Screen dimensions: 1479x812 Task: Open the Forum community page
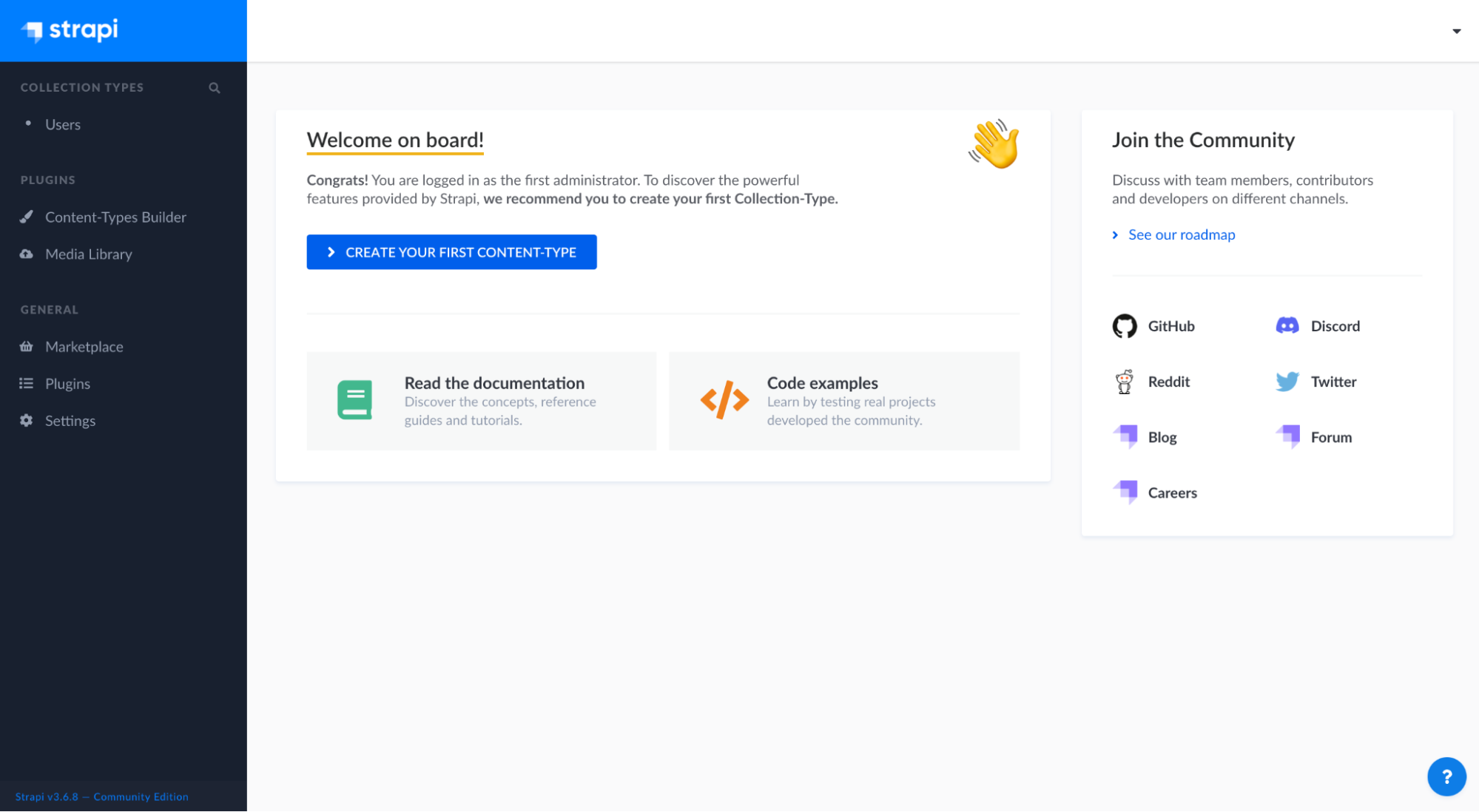1330,436
